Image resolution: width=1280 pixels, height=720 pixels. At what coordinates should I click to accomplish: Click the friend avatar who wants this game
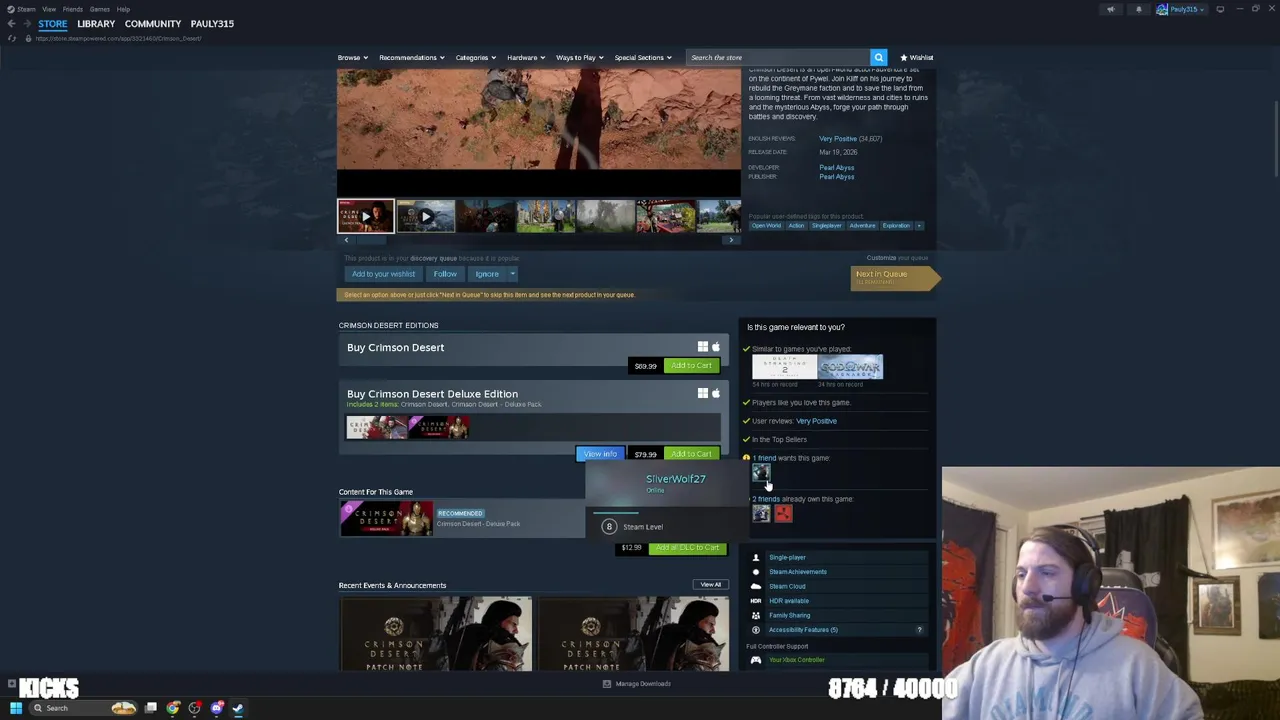tap(761, 473)
